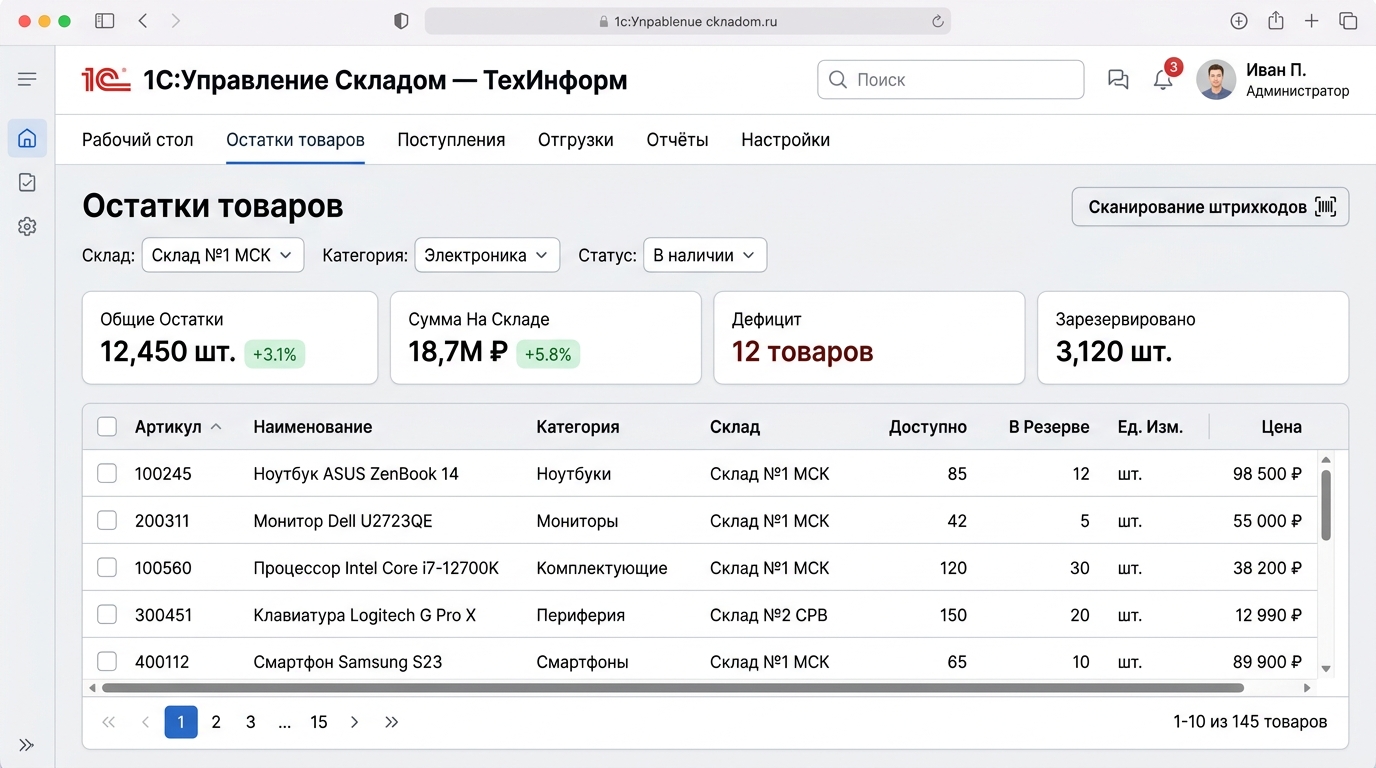Click the table horizontal scrollbar
Viewport: 1376px width, 768px height.
[x=672, y=688]
